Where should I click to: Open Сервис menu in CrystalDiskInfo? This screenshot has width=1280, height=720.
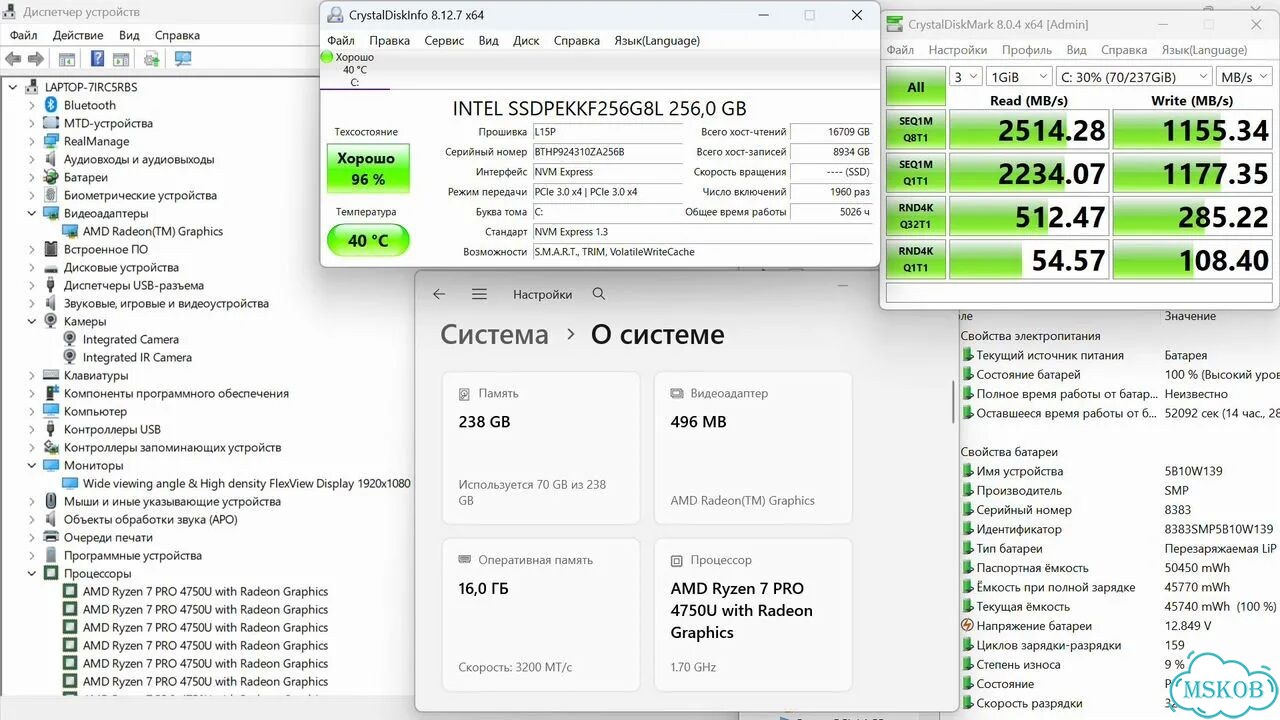coord(444,41)
